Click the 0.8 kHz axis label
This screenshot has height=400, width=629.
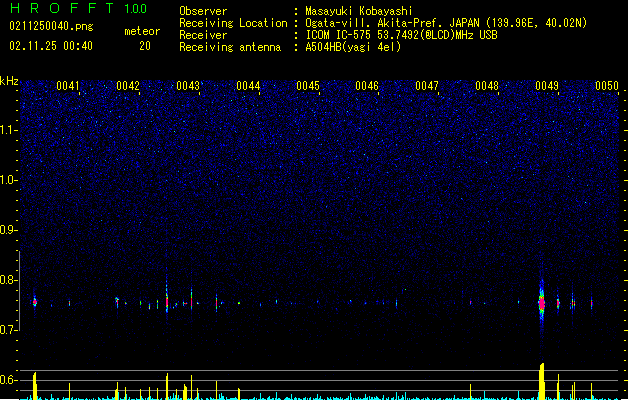coord(8,280)
